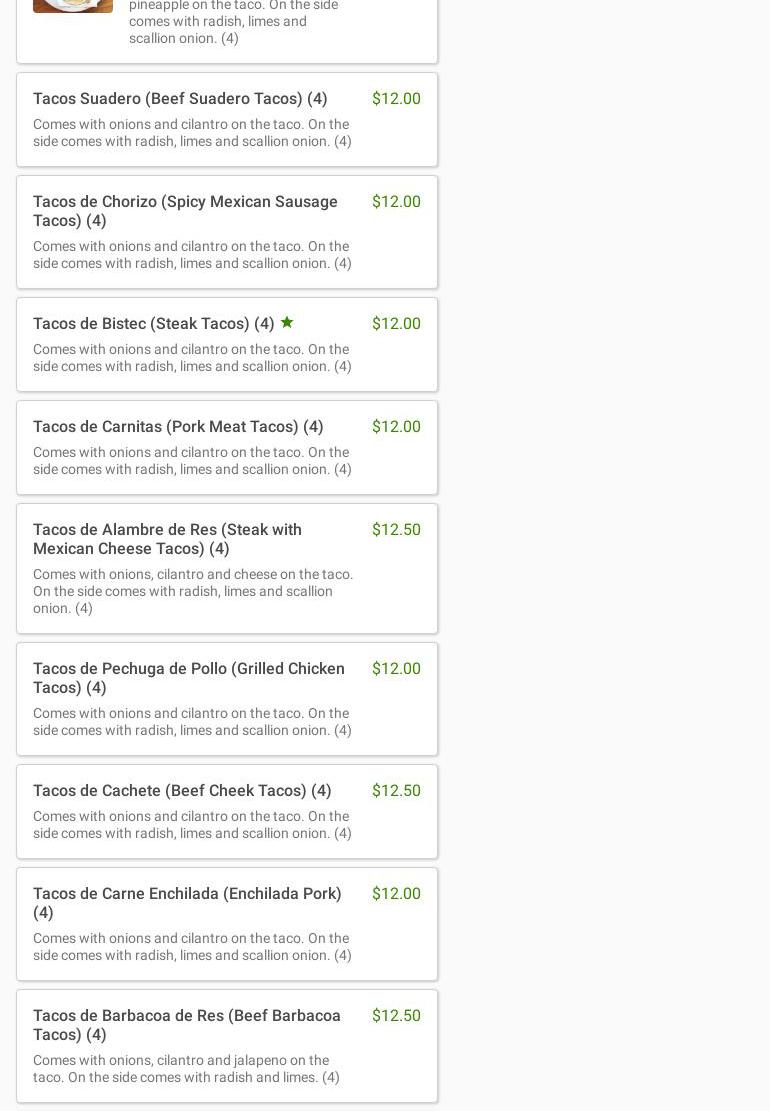
Task: Open Tacos de Chorizo (Spicy Mexican Sausage Tacos)
Action: [185, 211]
